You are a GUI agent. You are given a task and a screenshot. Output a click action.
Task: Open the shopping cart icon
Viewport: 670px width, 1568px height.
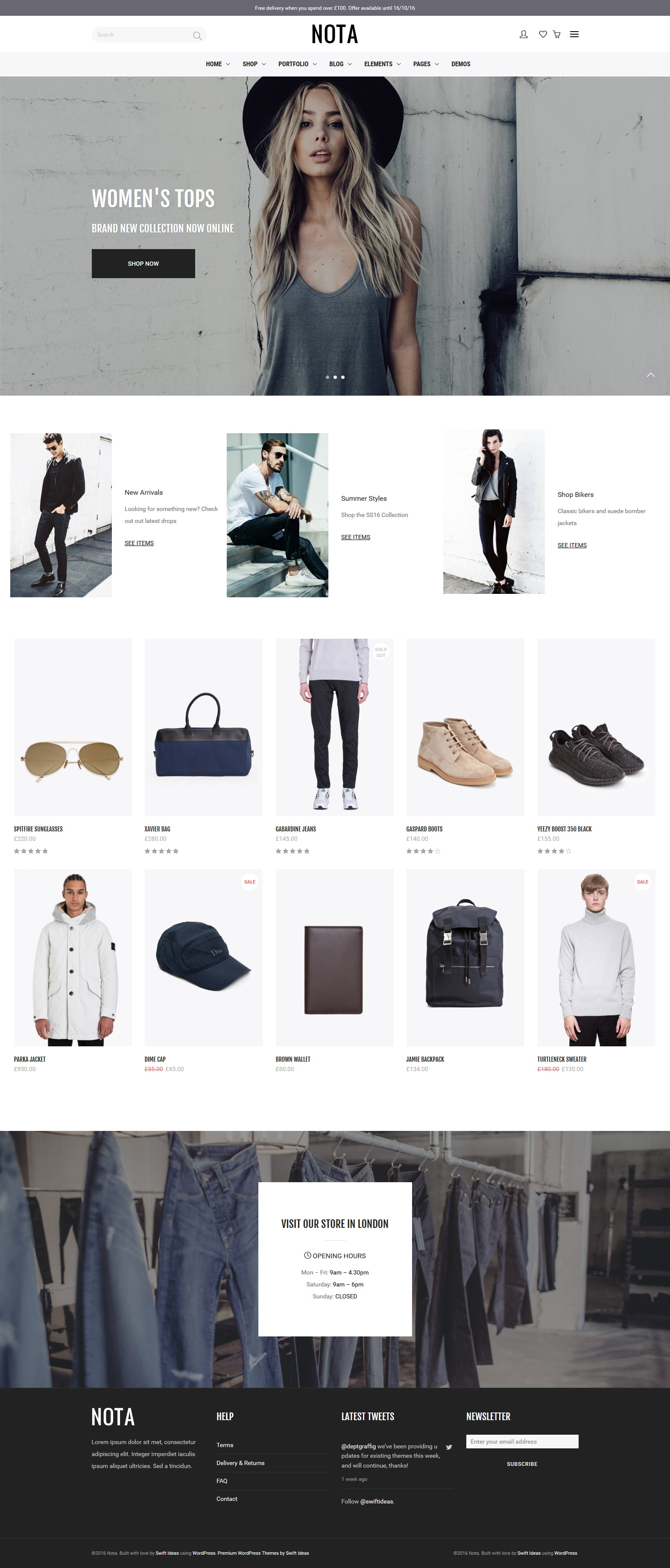pyautogui.click(x=556, y=35)
